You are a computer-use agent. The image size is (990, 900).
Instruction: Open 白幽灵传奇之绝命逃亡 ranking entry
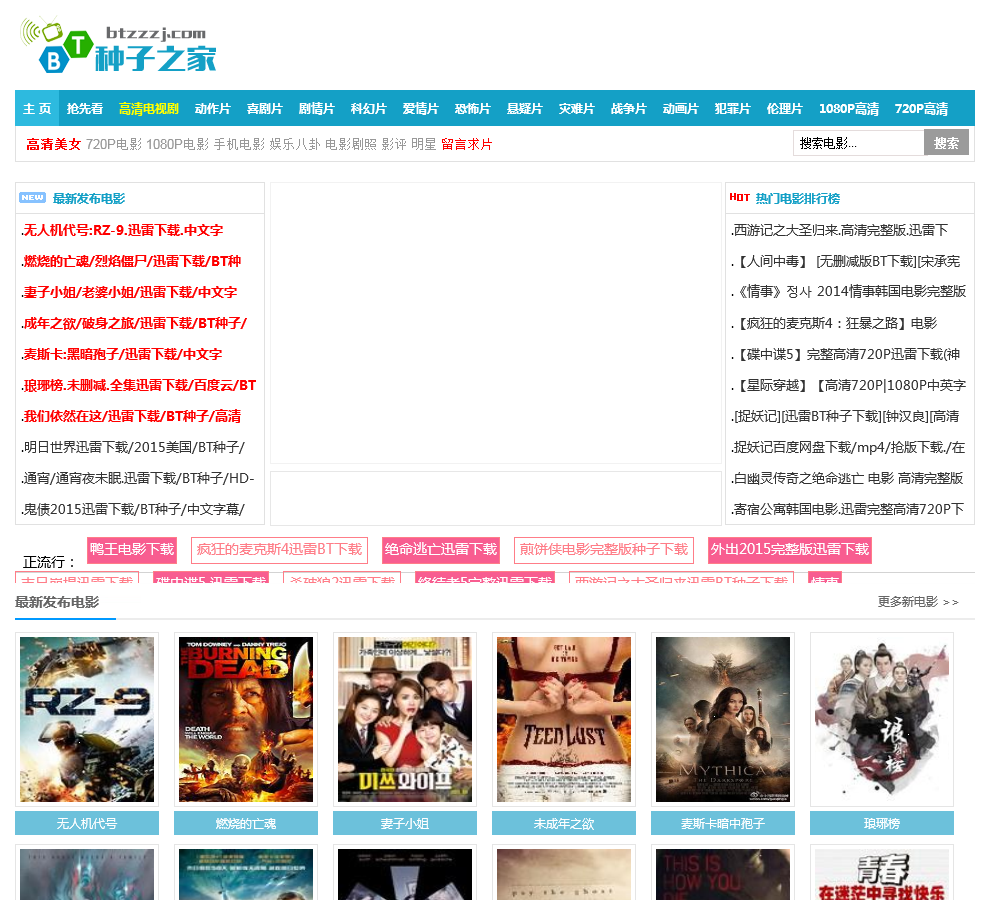[x=847, y=478]
